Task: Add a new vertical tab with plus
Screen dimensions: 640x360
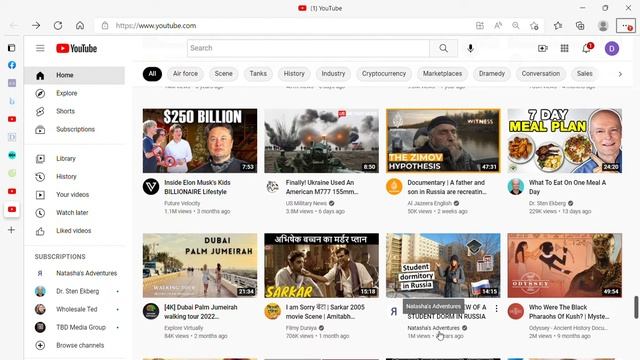Action: click(x=11, y=230)
